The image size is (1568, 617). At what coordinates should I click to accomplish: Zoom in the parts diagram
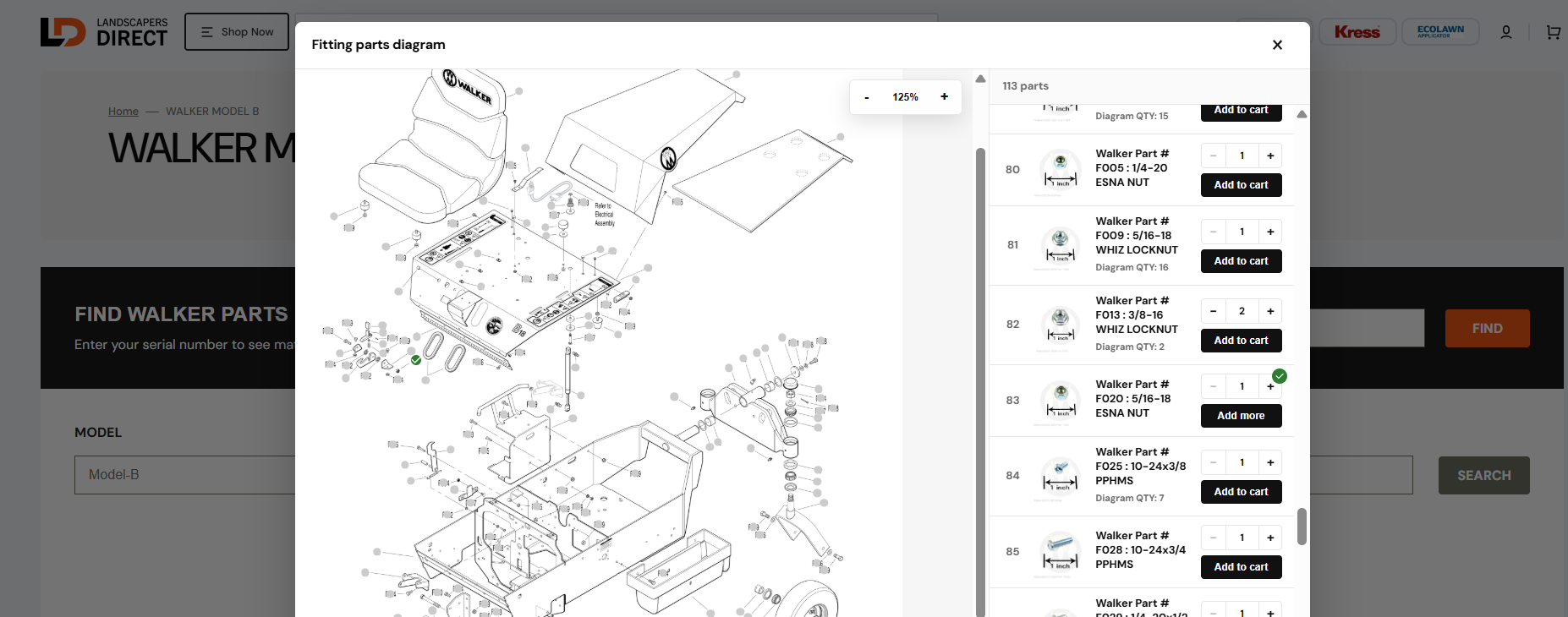coord(944,97)
